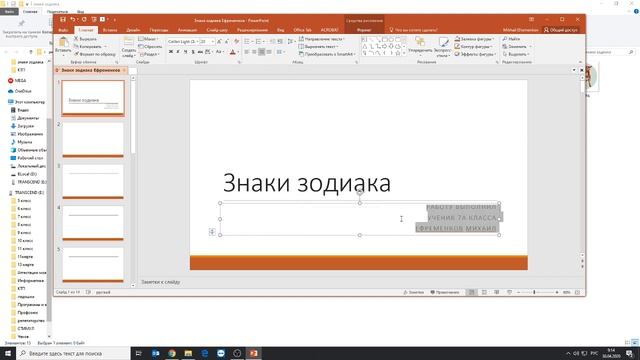Switch to Animations (Анимация) ribbon tab
This screenshot has width=640, height=360.
click(187, 30)
